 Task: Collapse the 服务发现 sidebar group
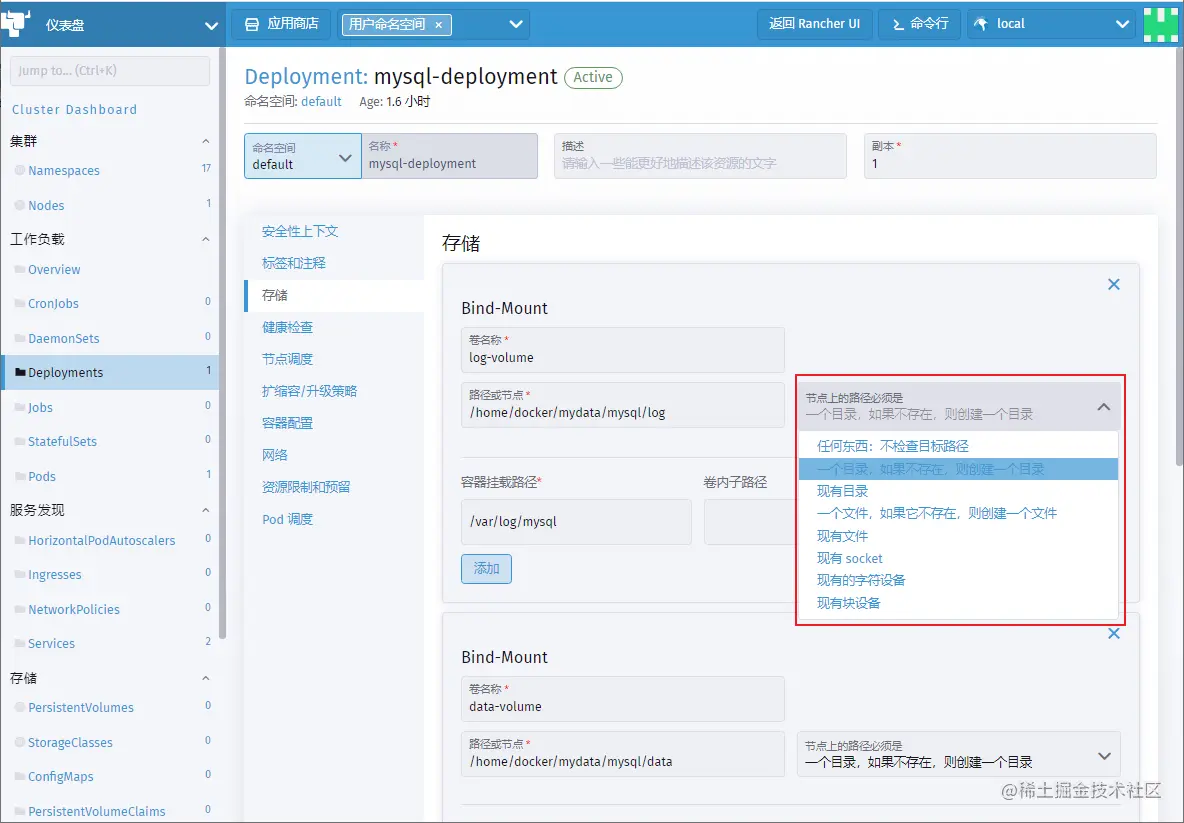205,510
